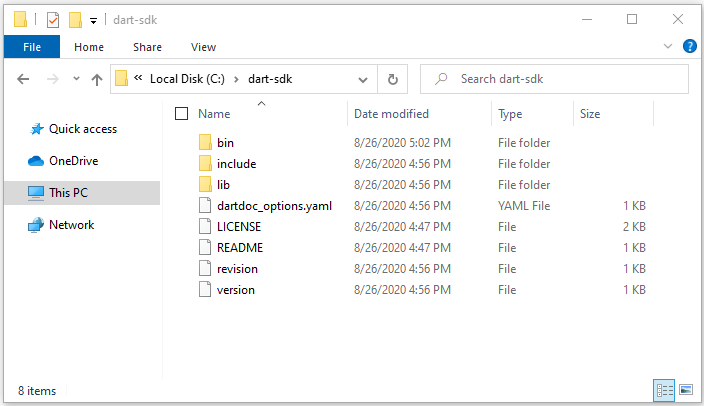Viewport: 704px width, 406px height.
Task: Click Properties icon in quick access toolbar
Action: (53, 20)
